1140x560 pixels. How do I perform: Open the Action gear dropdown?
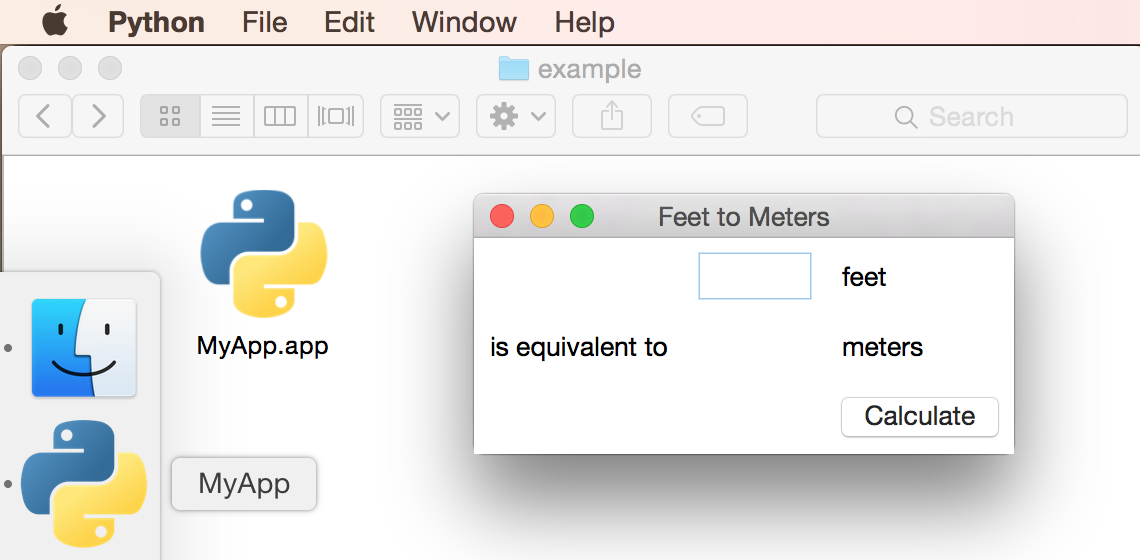tap(515, 116)
